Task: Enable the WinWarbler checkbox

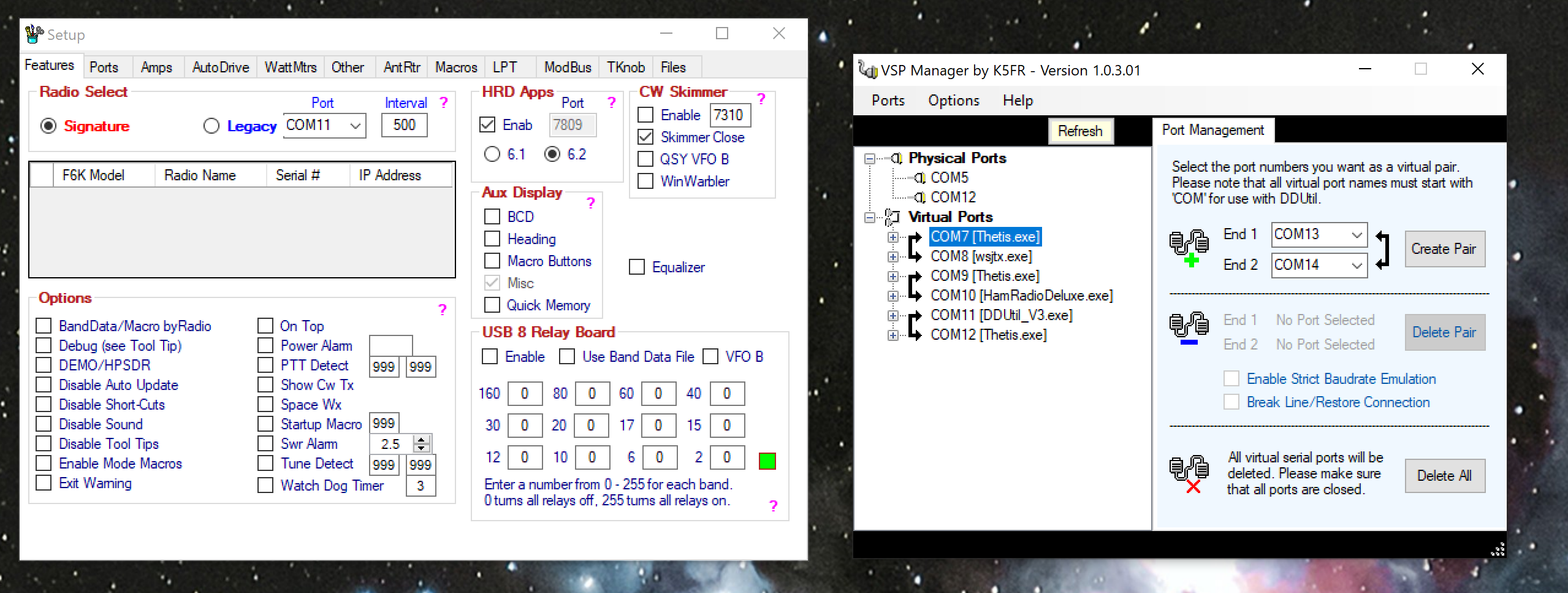Action: coord(645,181)
